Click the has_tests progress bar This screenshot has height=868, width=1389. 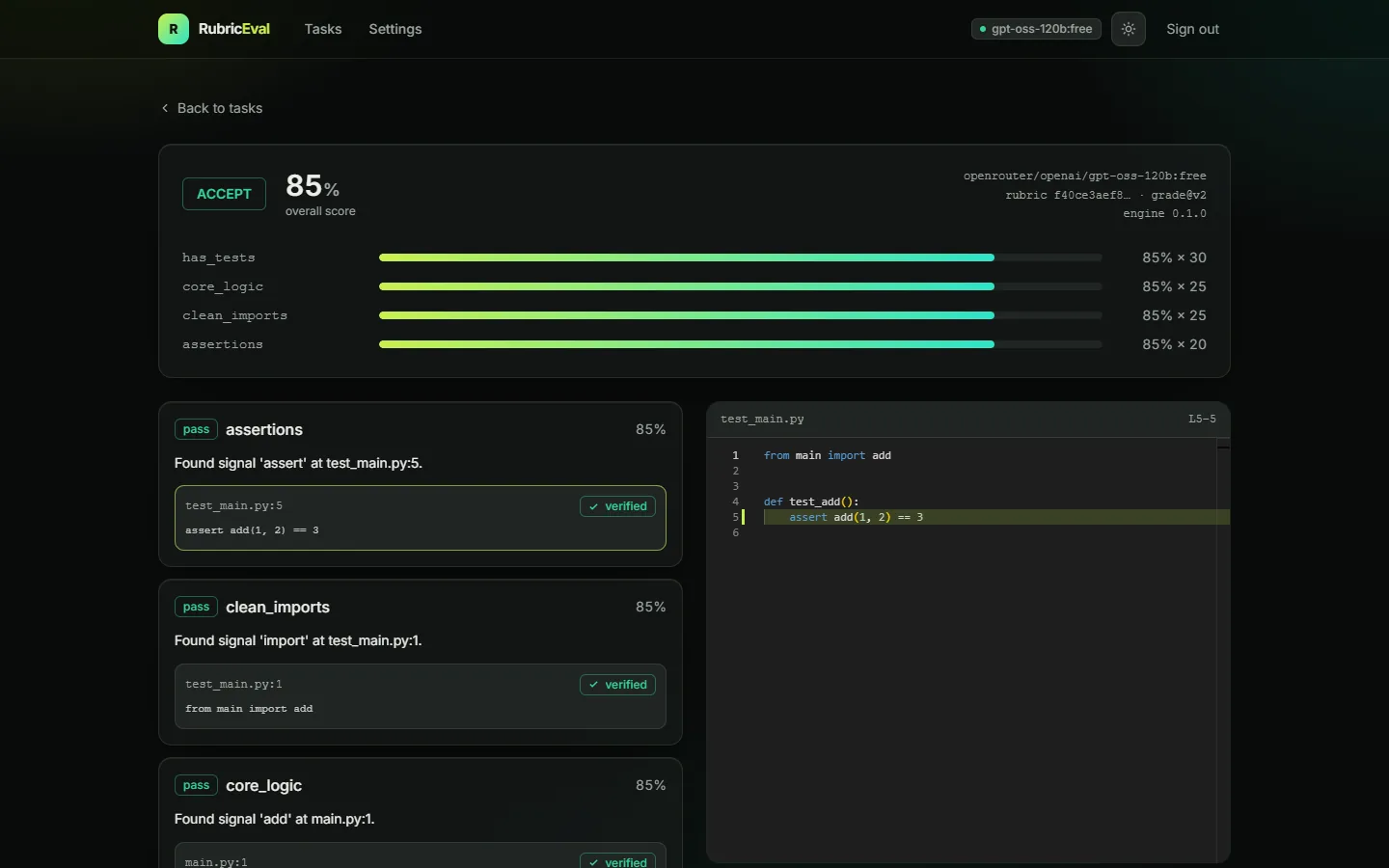click(x=740, y=258)
